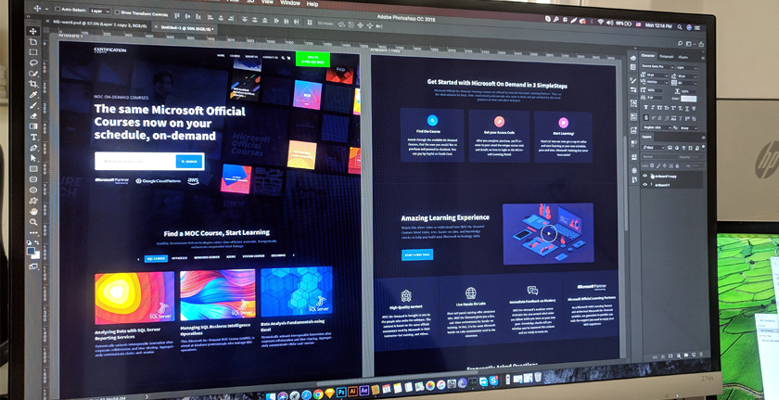The width and height of the screenshot is (779, 400).
Task: Select the Eraser tool
Action: 33,115
